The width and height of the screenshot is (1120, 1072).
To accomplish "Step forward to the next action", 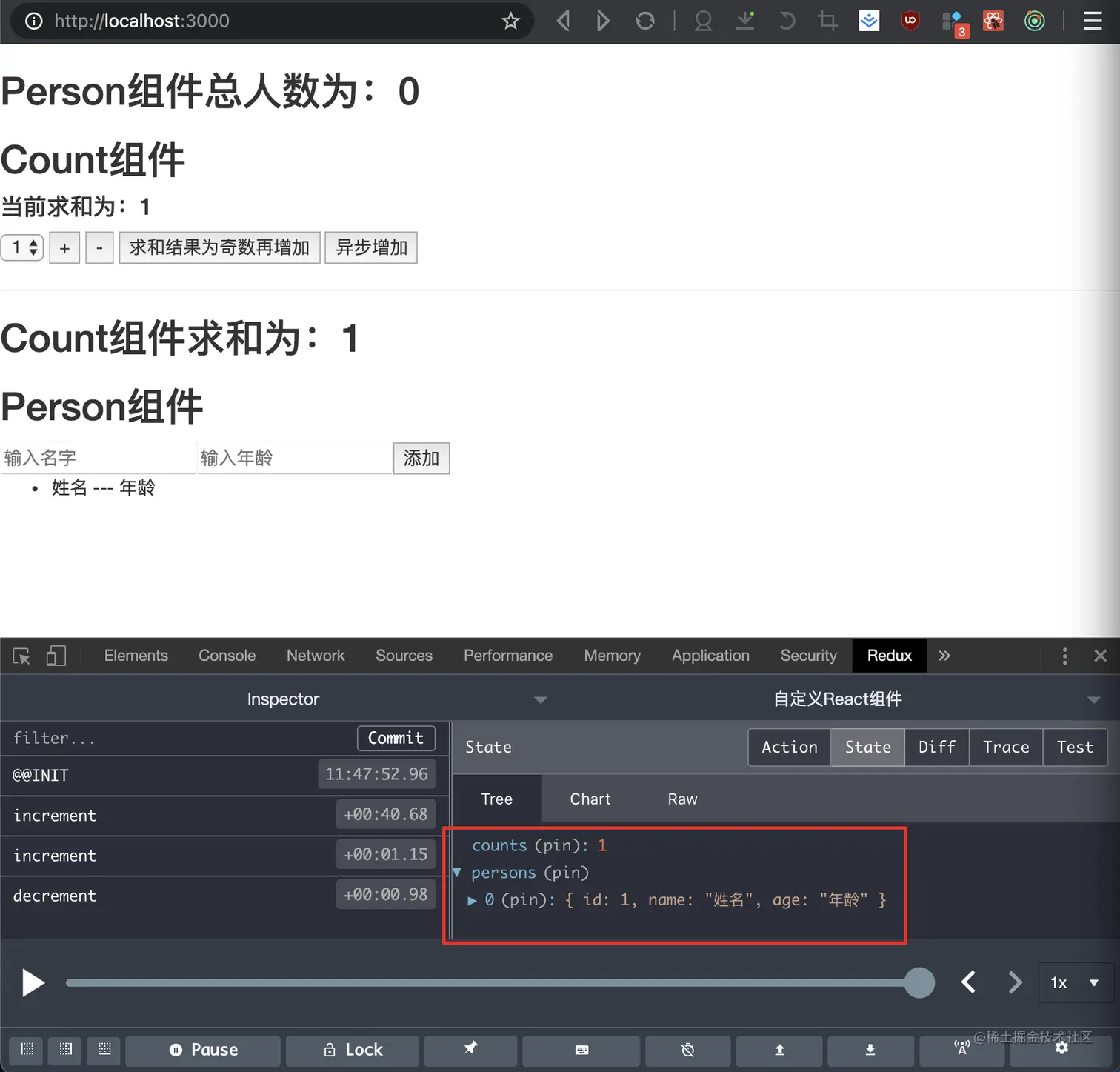I will point(1015,982).
